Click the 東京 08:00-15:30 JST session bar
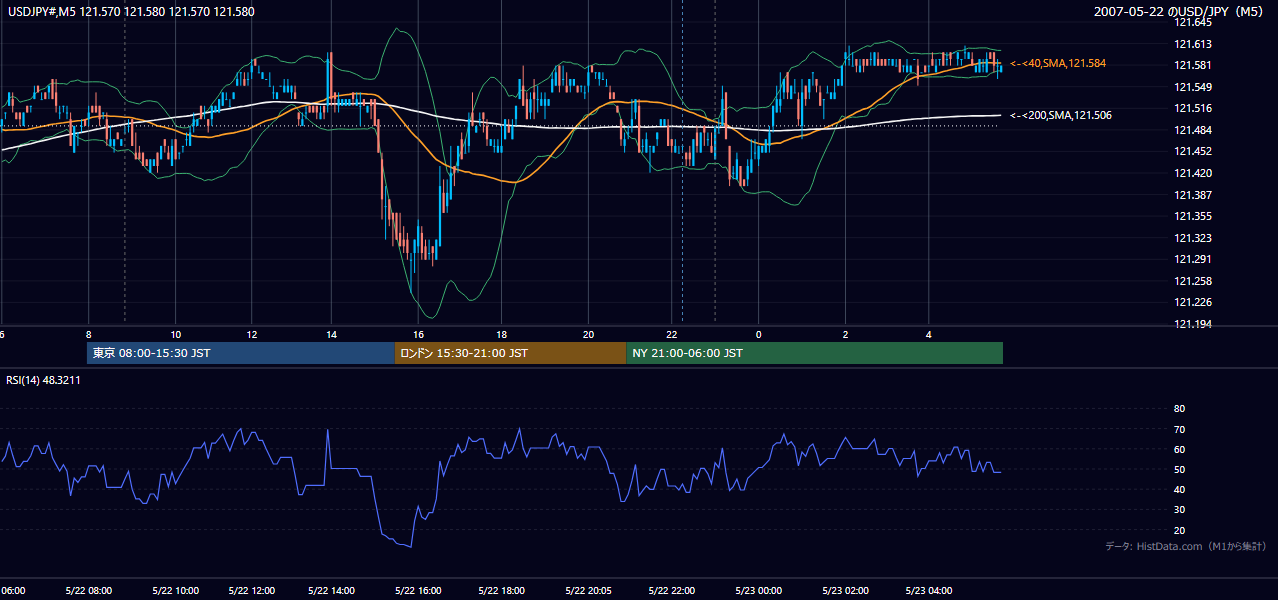 241,353
